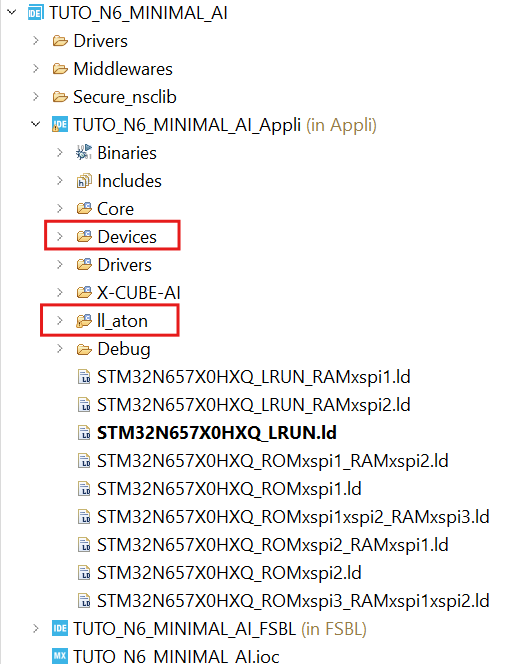The height and width of the screenshot is (664, 505).
Task: Click the Binaries icon
Action: (x=84, y=152)
